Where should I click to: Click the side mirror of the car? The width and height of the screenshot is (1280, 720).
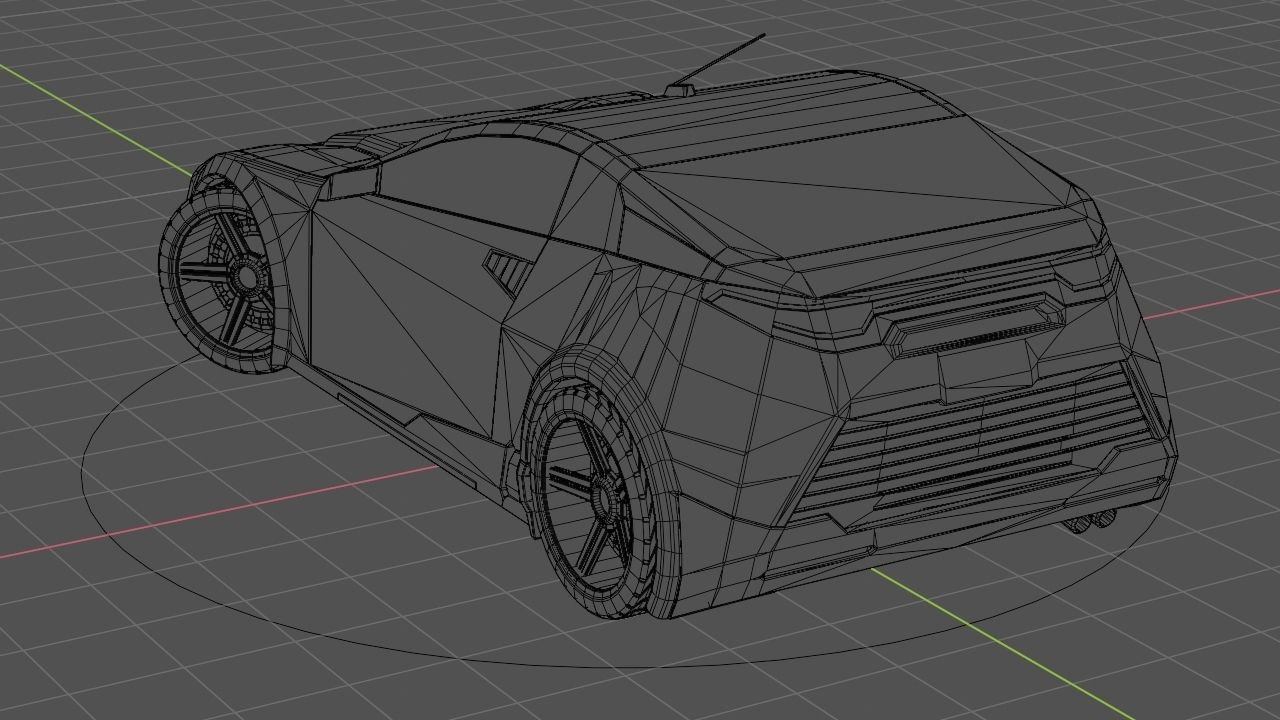(352, 181)
